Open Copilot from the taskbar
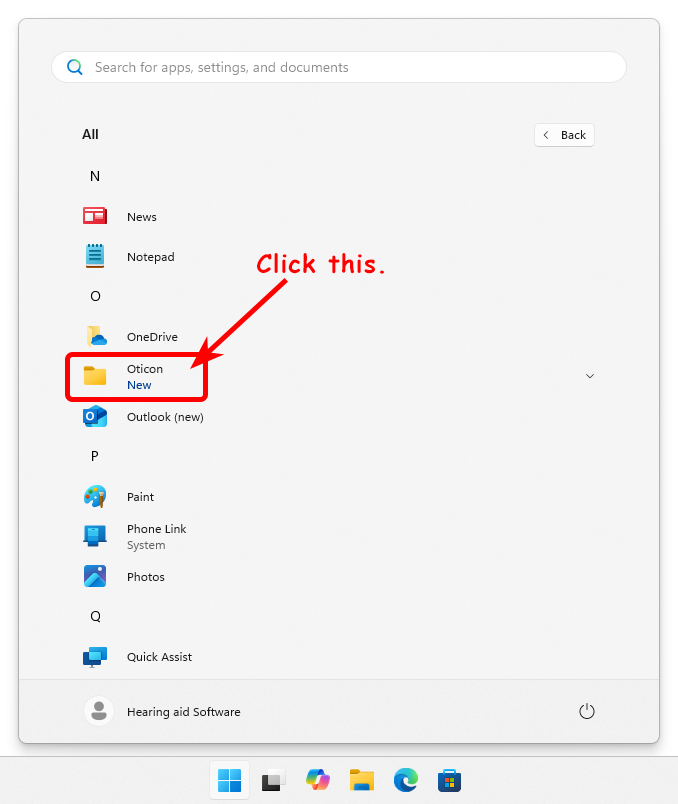 click(318, 780)
